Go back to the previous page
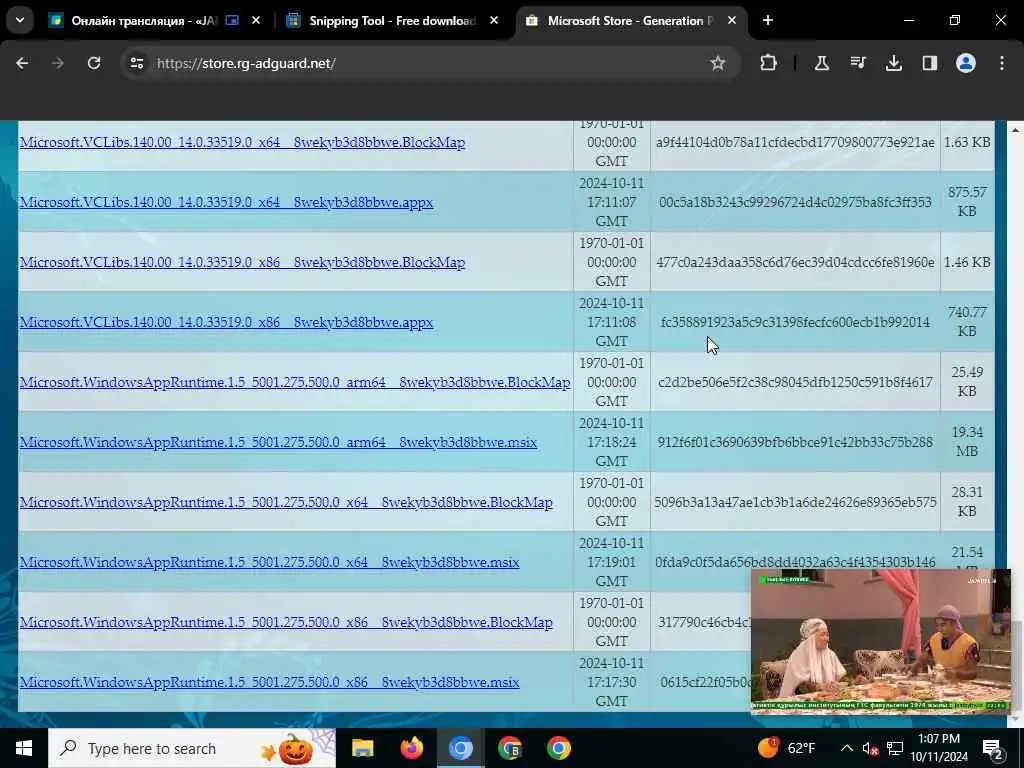Viewport: 1024px width, 768px height. [x=22, y=63]
